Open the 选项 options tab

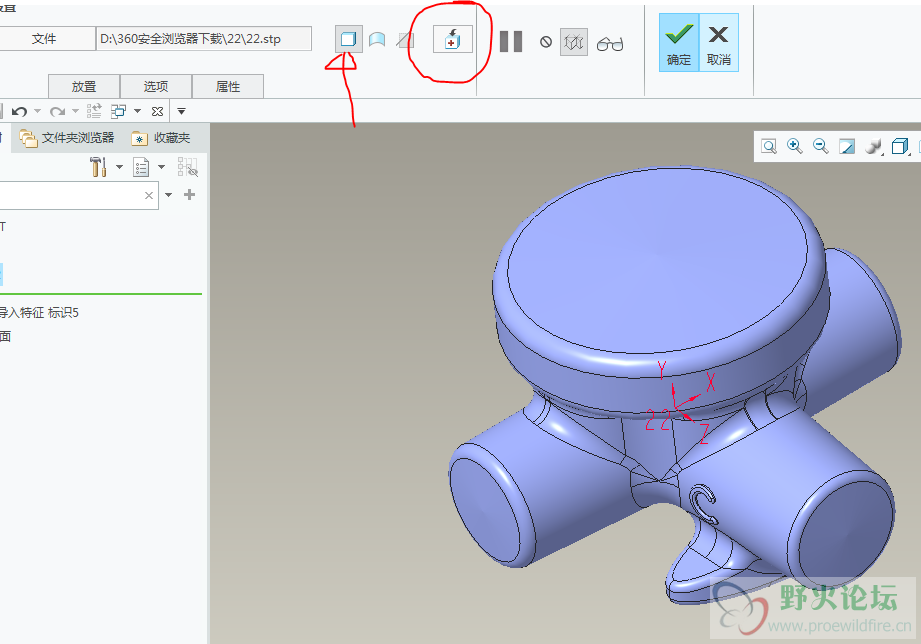pos(156,86)
